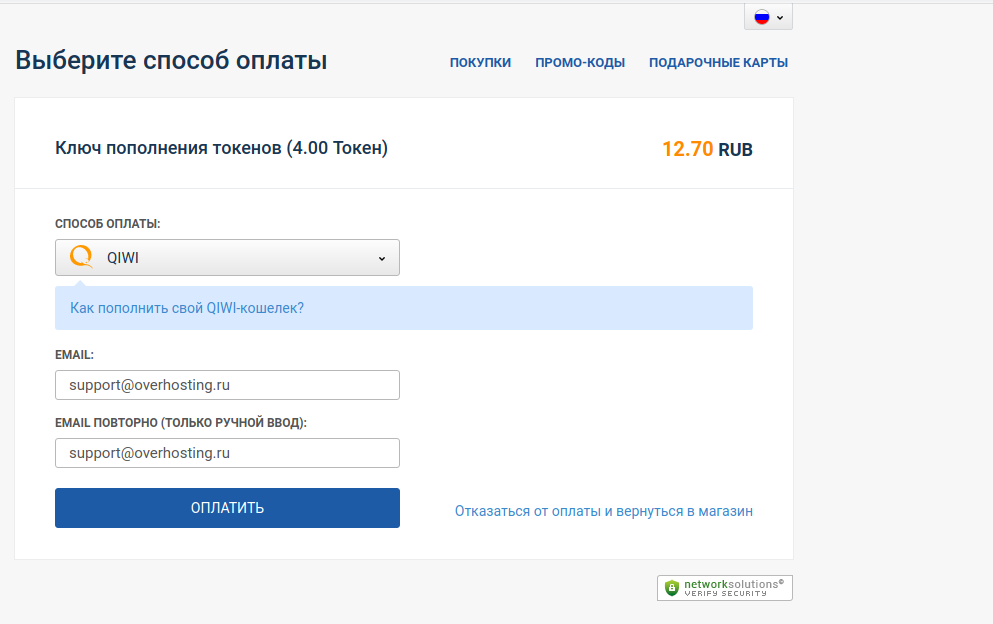Click the Network Solutions green shield icon
The image size is (993, 624).
coord(672,588)
